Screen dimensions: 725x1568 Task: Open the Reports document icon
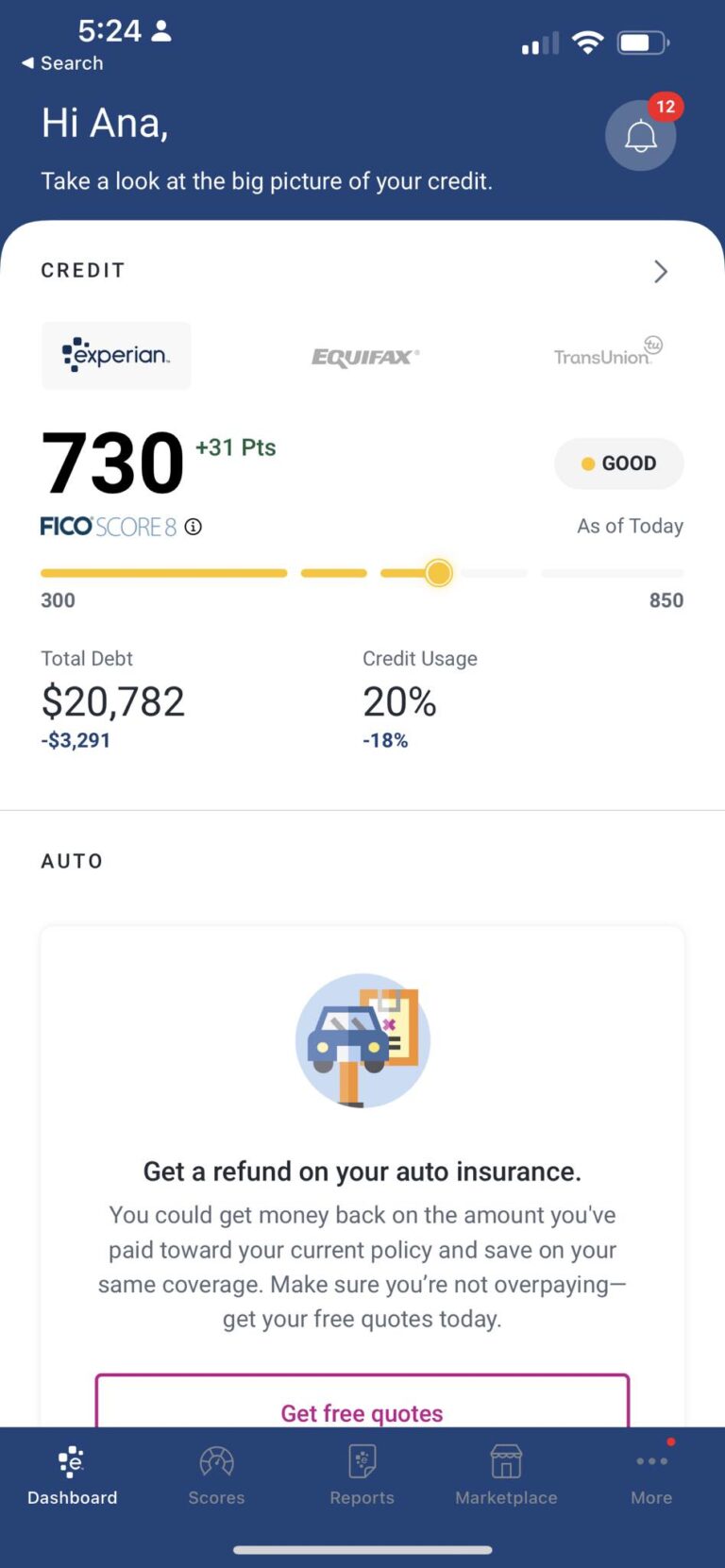[x=362, y=1462]
